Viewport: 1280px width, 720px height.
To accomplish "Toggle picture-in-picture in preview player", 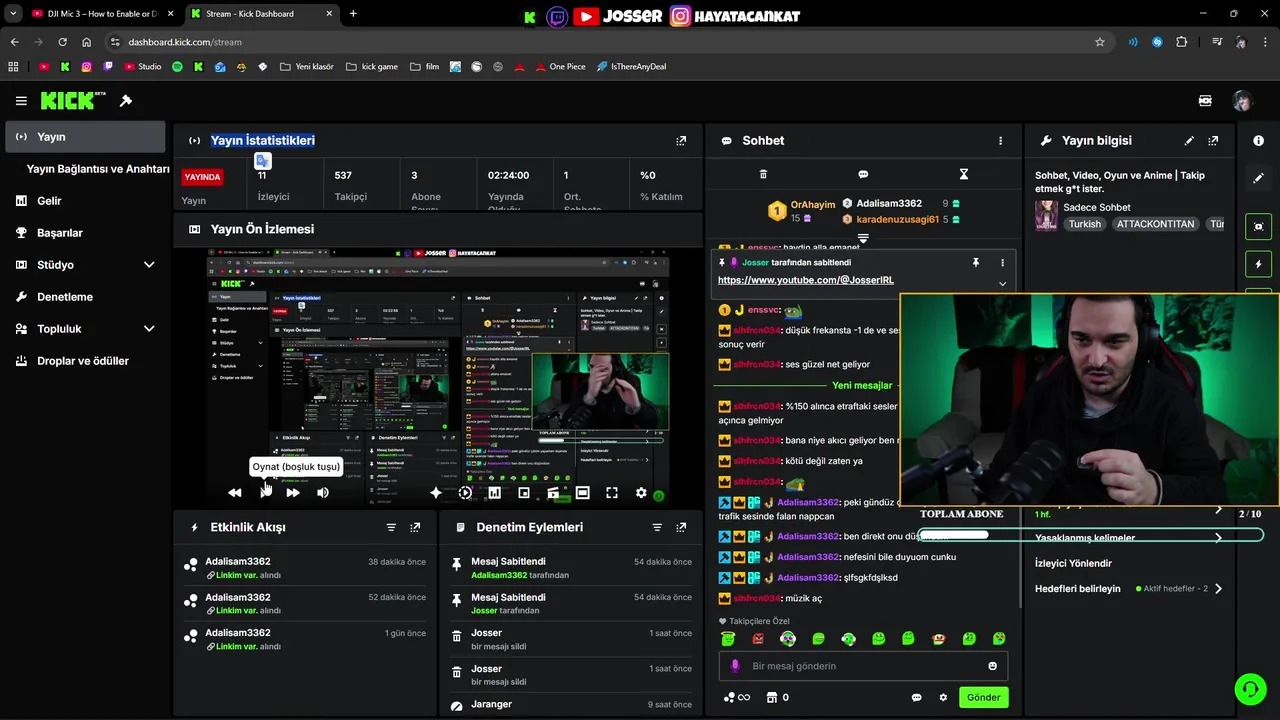I will coord(524,492).
